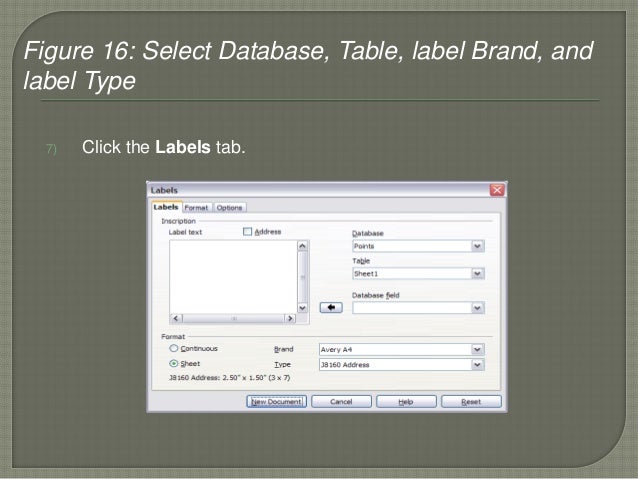Toggle the Address checkbox
638x479 pixels.
click(x=247, y=232)
